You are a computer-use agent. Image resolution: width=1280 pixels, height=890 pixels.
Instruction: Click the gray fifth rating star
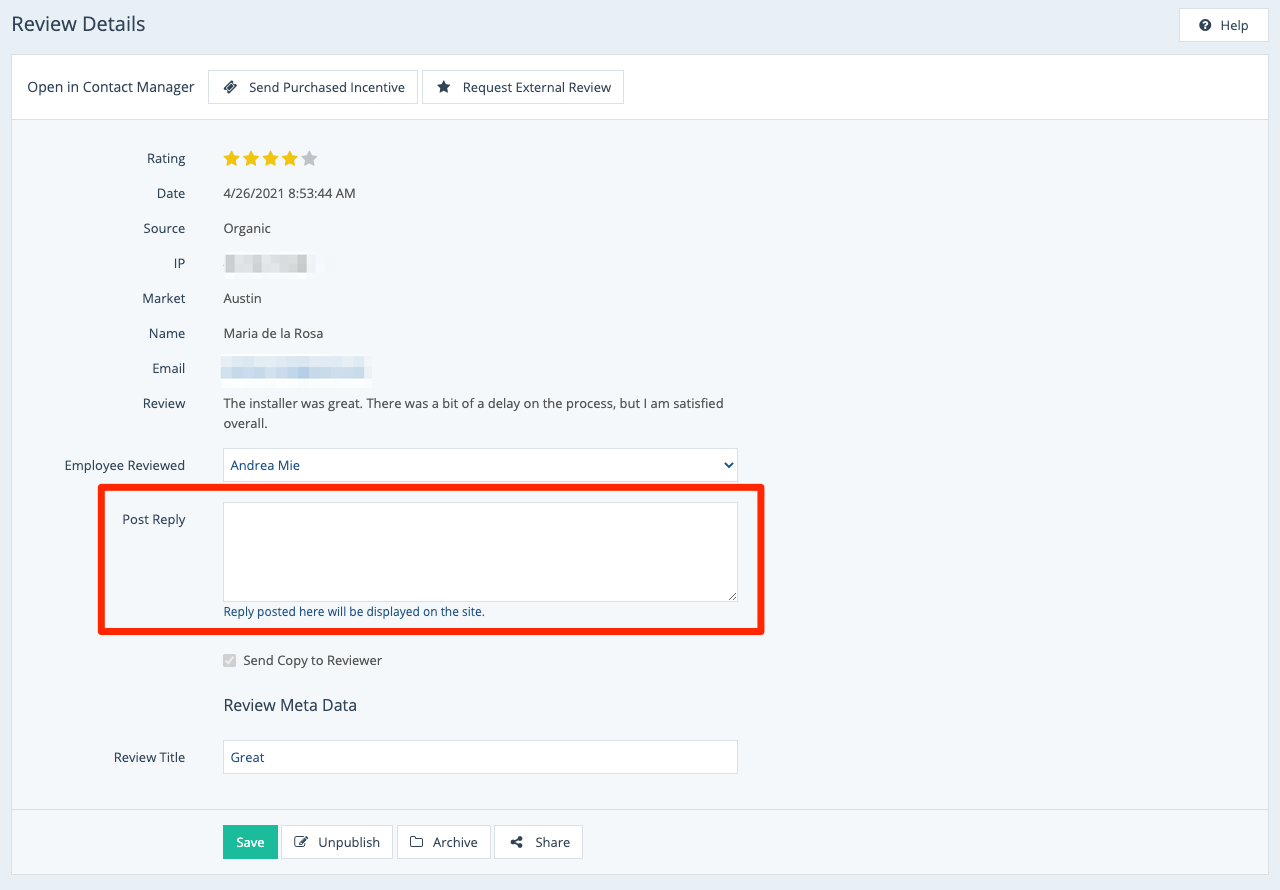[309, 158]
